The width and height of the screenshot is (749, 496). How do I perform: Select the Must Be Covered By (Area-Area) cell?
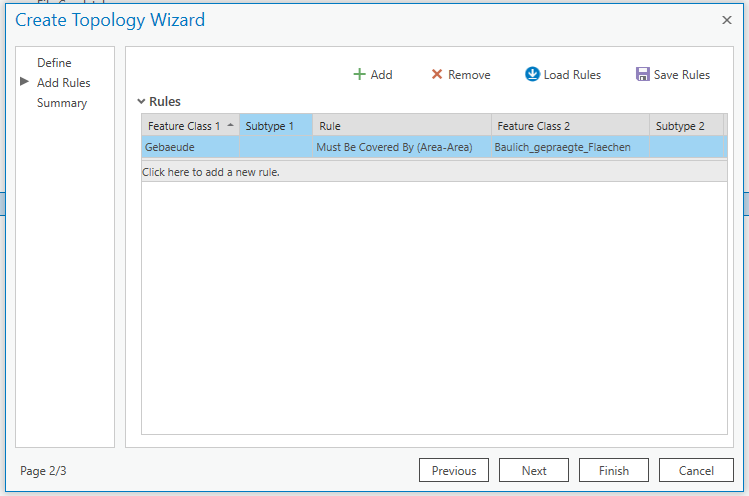(402, 147)
